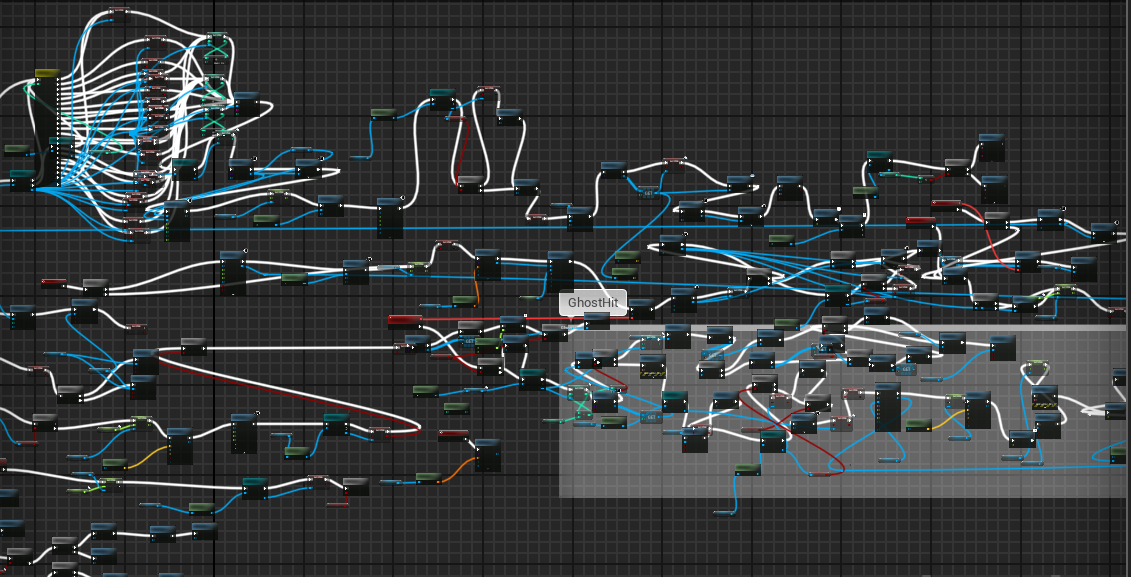Screen dimensions: 1131x577
Task: Select the GhostHit comment label
Action: click(x=591, y=302)
